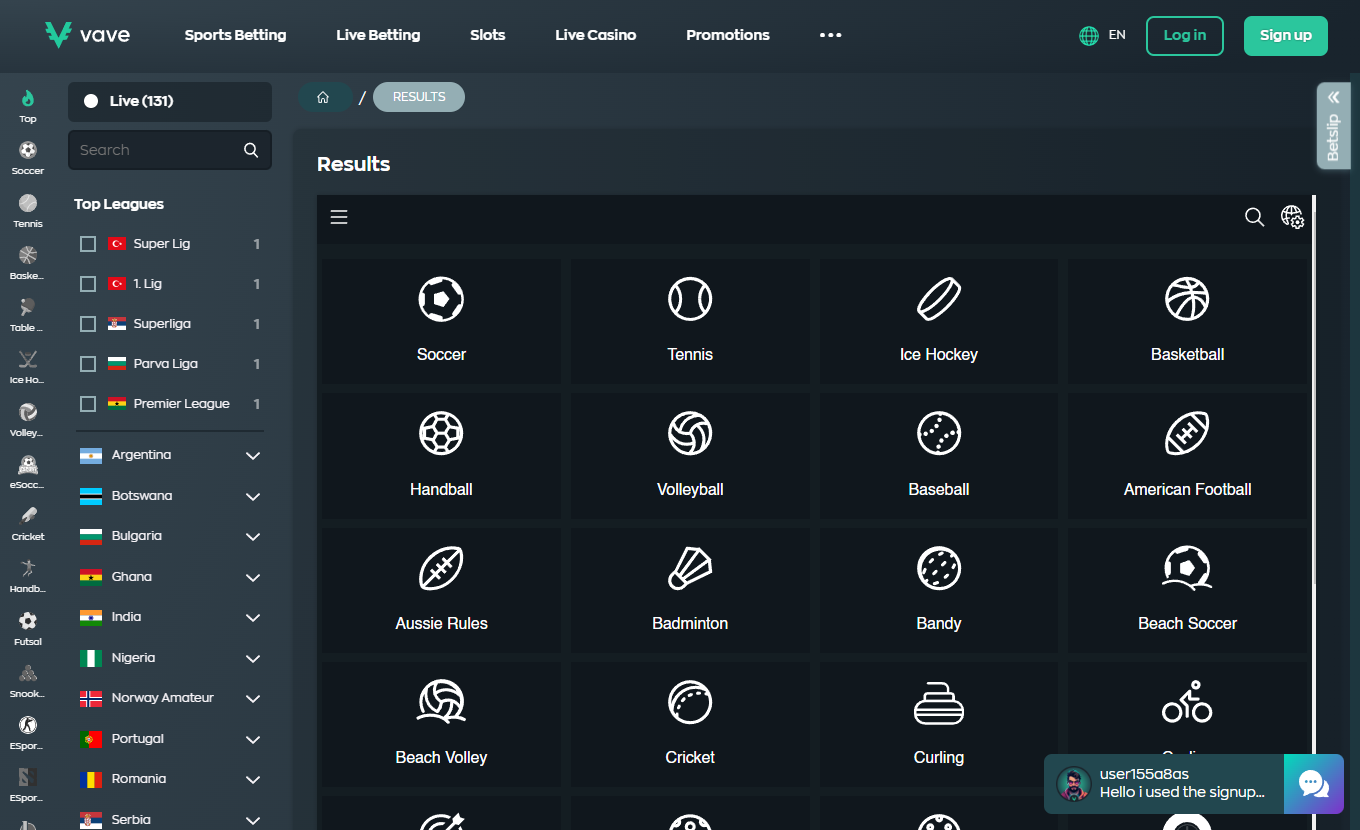
Task: Click the vave logo
Action: pos(87,35)
